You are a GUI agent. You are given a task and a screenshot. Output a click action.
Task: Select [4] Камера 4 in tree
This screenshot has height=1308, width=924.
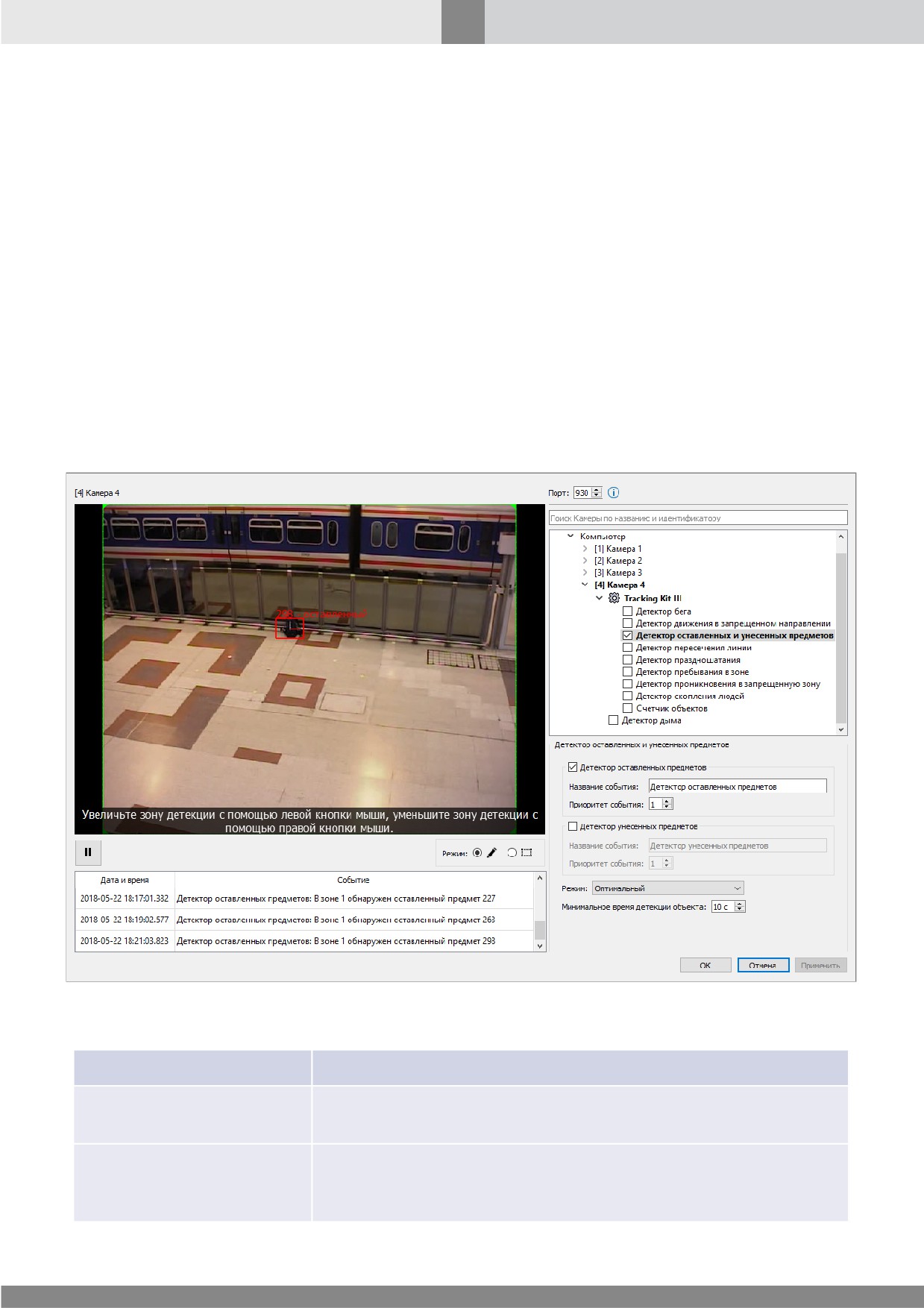[x=619, y=585]
